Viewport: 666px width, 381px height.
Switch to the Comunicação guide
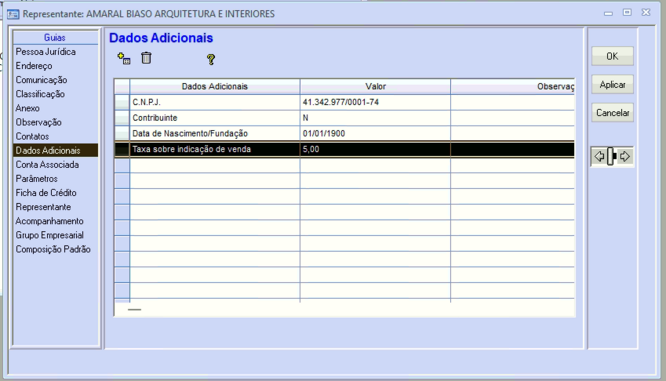[x=41, y=80]
